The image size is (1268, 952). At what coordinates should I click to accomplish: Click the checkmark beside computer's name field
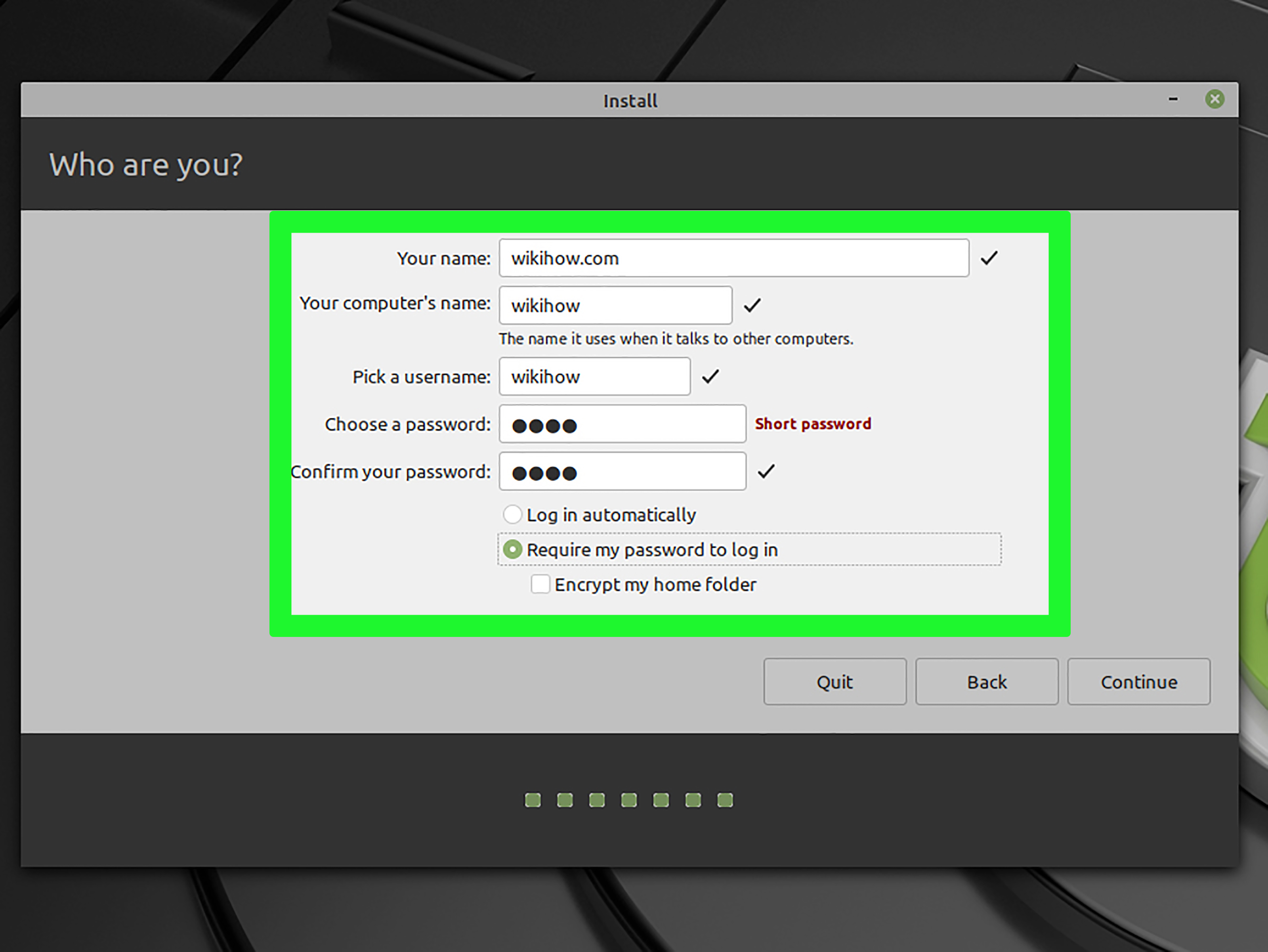[752, 305]
